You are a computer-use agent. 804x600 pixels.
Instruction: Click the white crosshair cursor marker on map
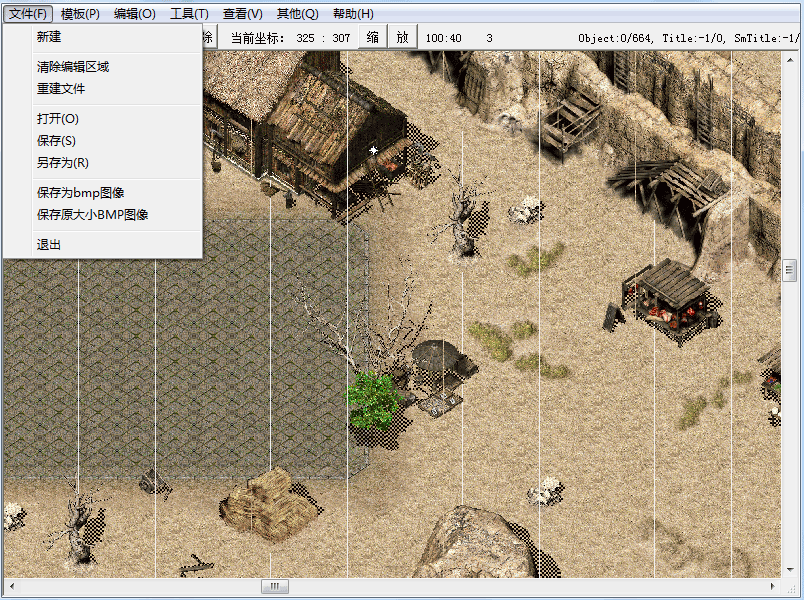373,150
